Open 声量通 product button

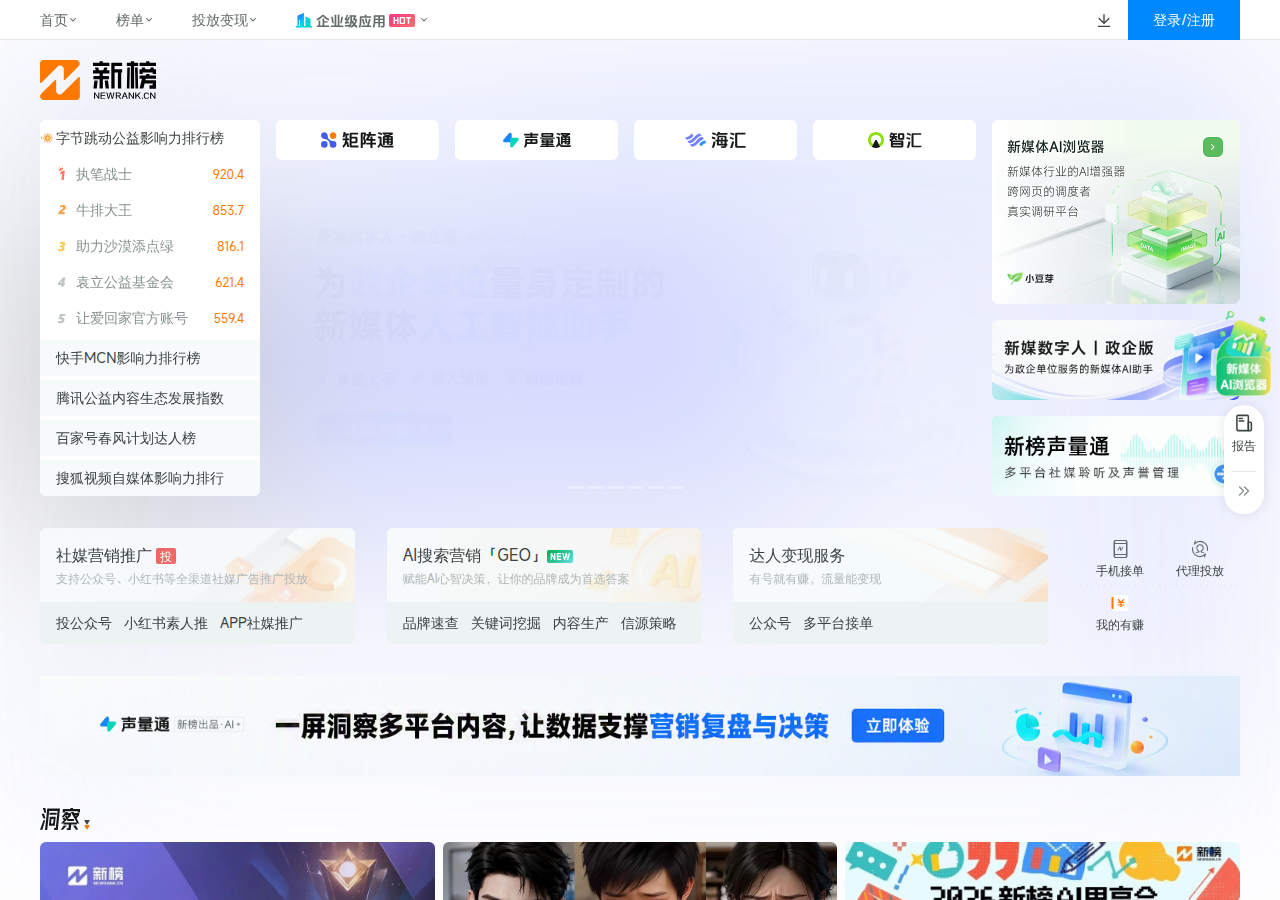[536, 140]
